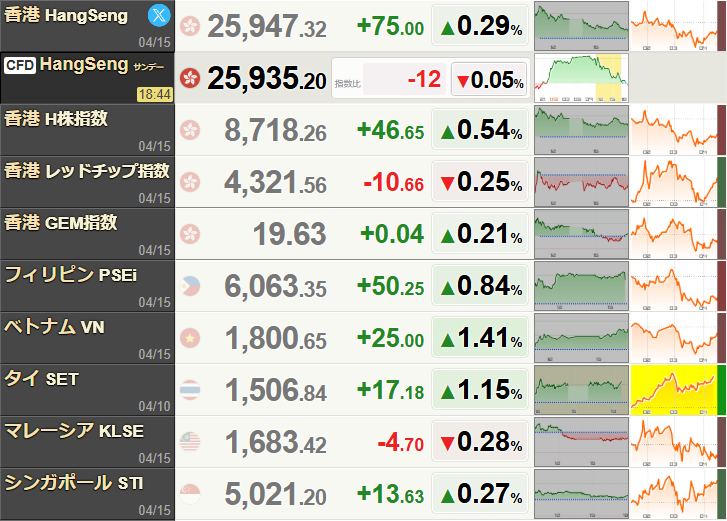The width and height of the screenshot is (727, 521).
Task: Click the ▲1.15% change badge
Action: (480, 389)
